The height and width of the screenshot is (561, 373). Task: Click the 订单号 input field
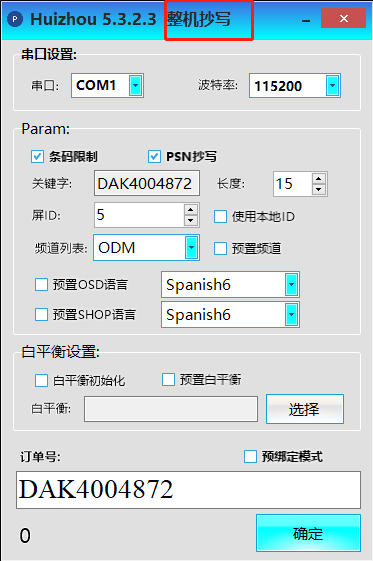point(188,490)
